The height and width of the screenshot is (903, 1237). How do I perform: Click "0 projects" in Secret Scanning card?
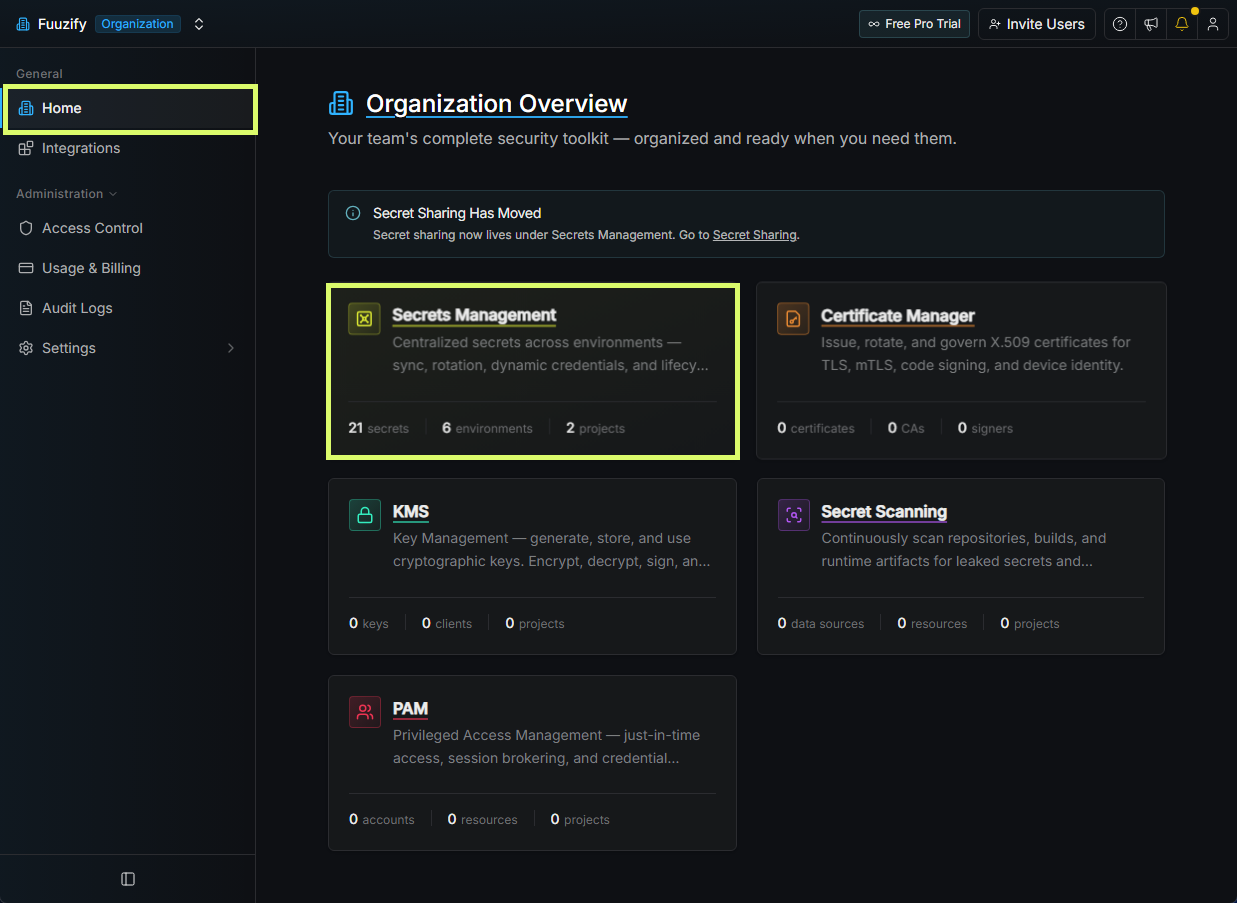coord(1030,623)
